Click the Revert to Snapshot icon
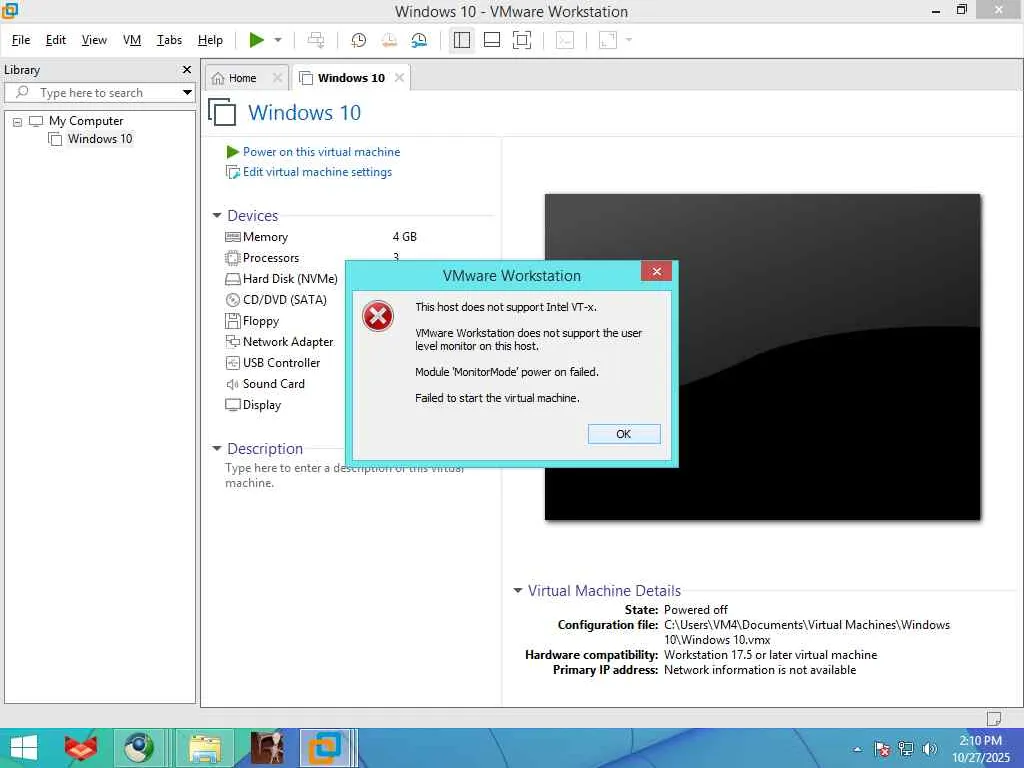The width and height of the screenshot is (1024, 768). click(389, 40)
